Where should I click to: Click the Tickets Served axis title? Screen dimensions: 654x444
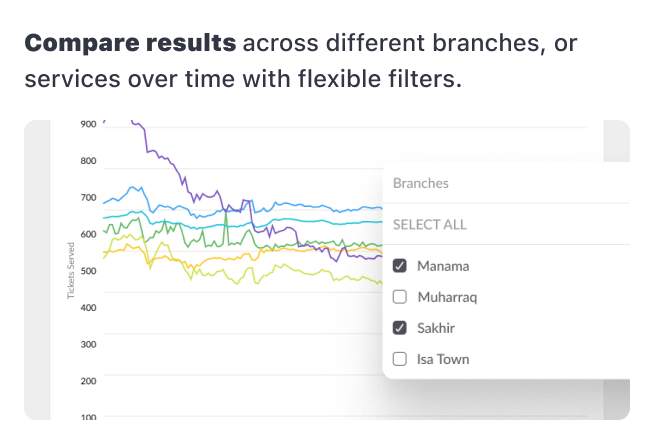click(71, 270)
